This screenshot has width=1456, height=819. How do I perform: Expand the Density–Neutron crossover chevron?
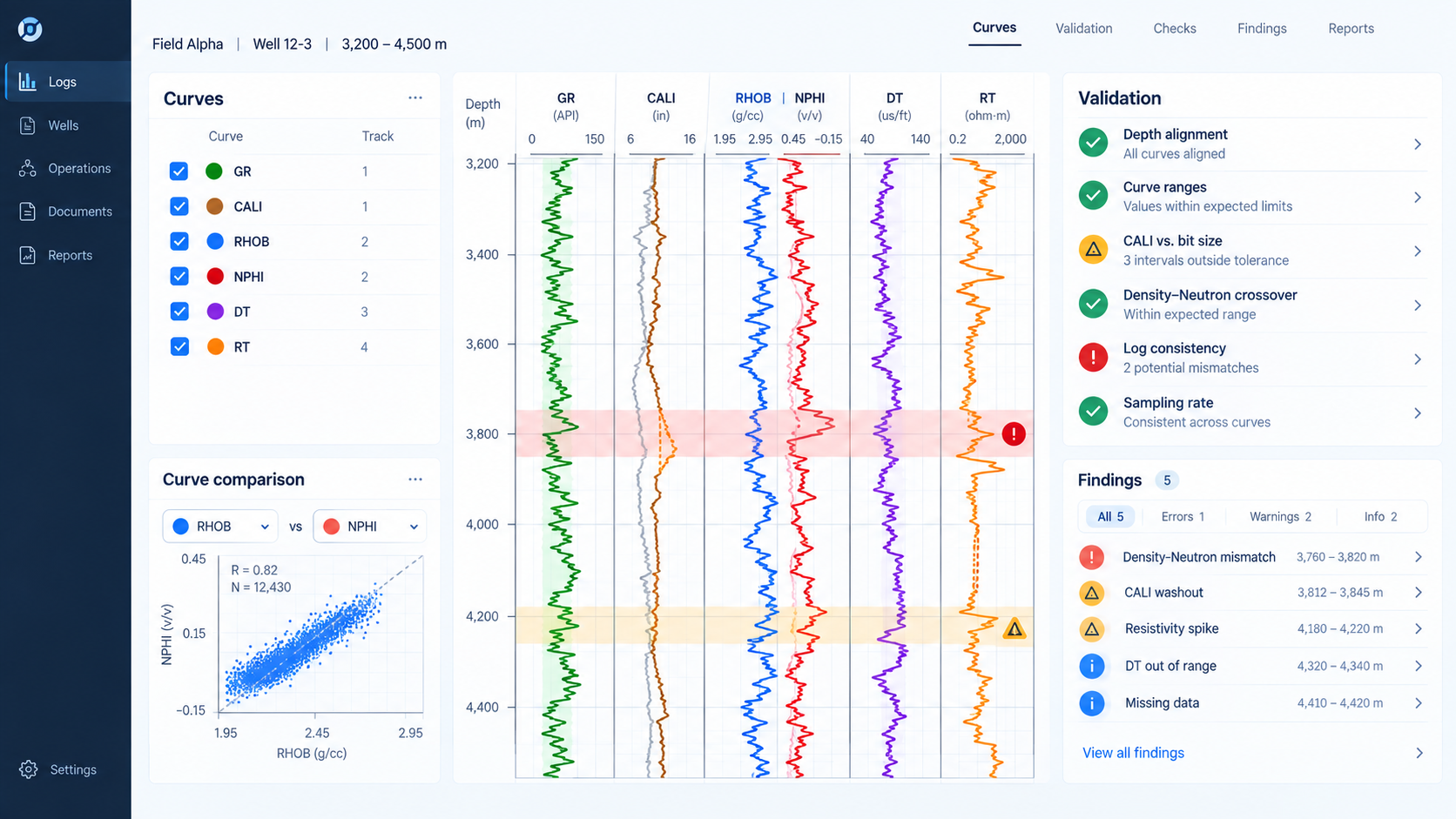coord(1418,305)
